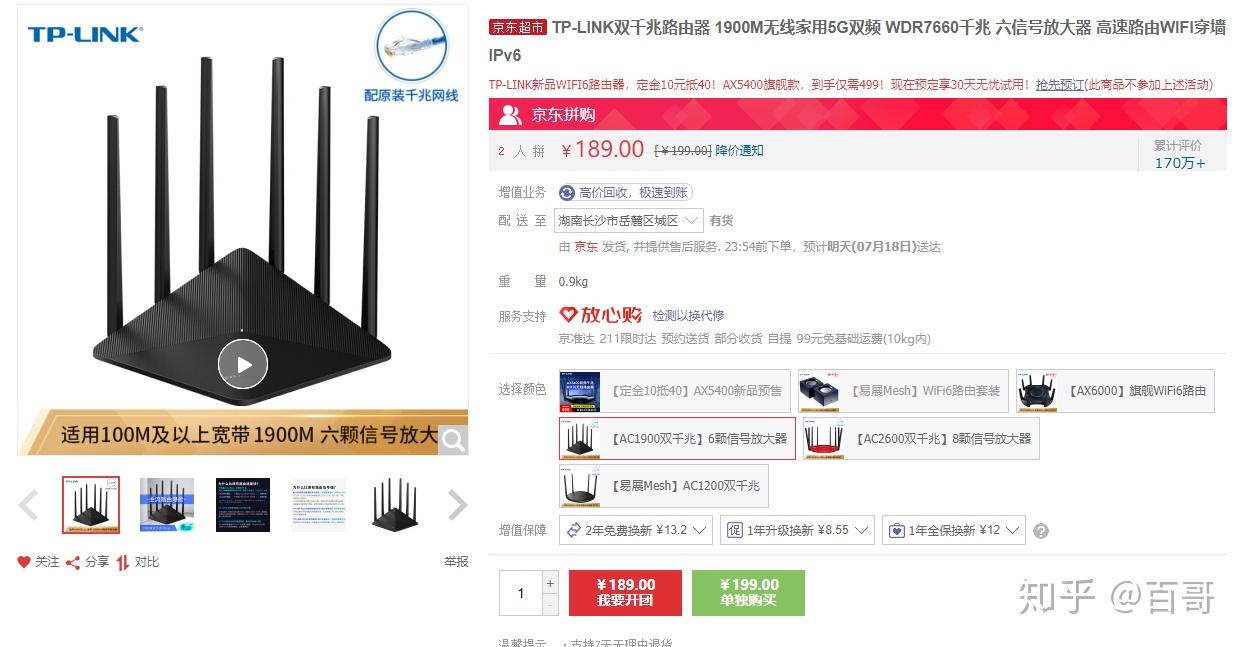Play the product video
1246x647 pixels.
click(x=243, y=365)
